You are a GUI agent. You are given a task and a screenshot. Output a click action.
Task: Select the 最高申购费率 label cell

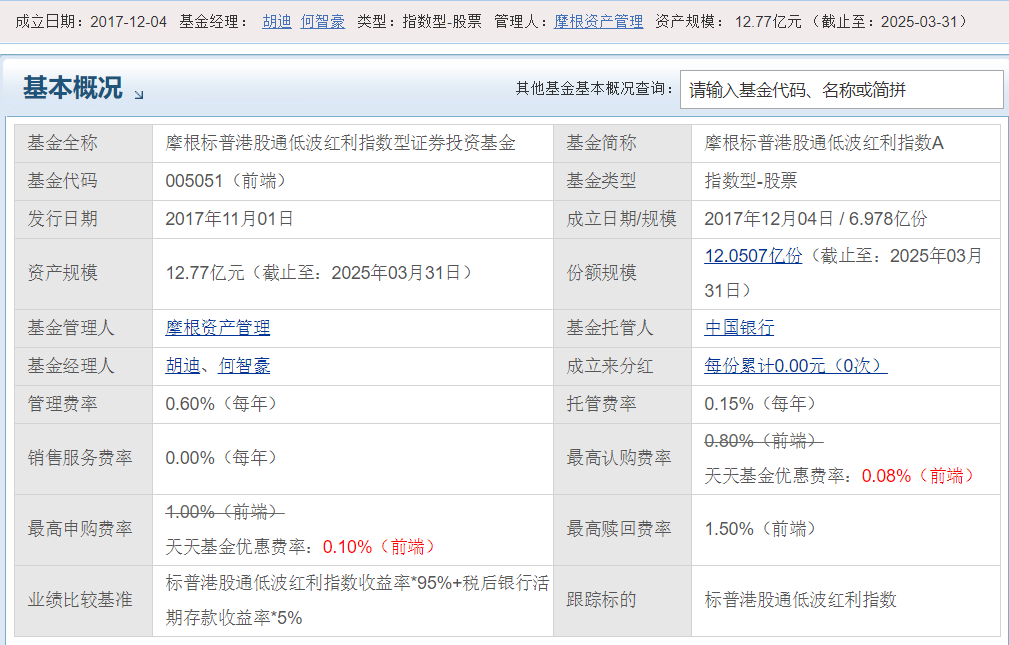coord(84,529)
